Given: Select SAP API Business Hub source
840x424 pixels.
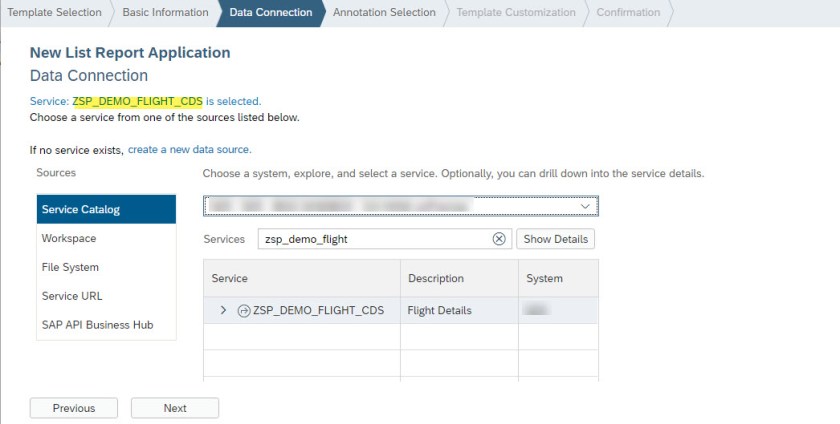Looking at the screenshot, I should (x=97, y=325).
